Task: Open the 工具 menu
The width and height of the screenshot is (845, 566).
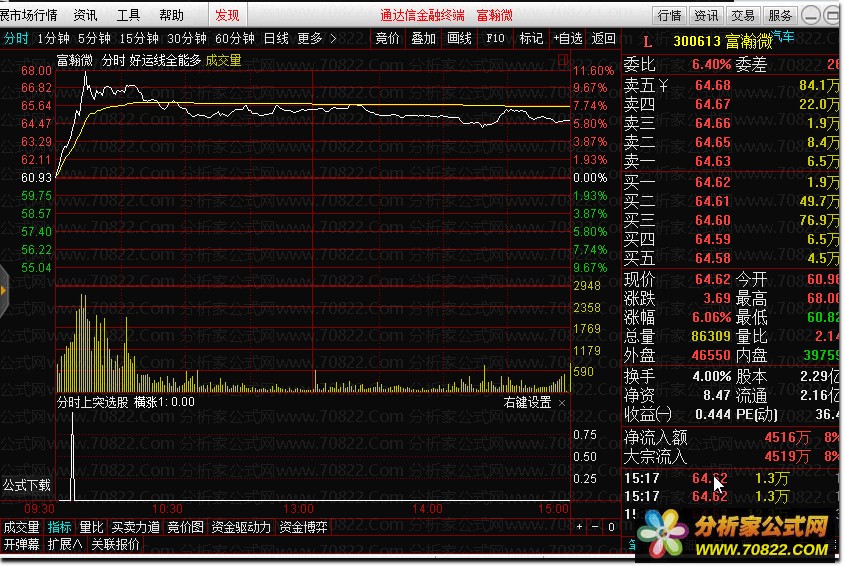Action: 128,15
